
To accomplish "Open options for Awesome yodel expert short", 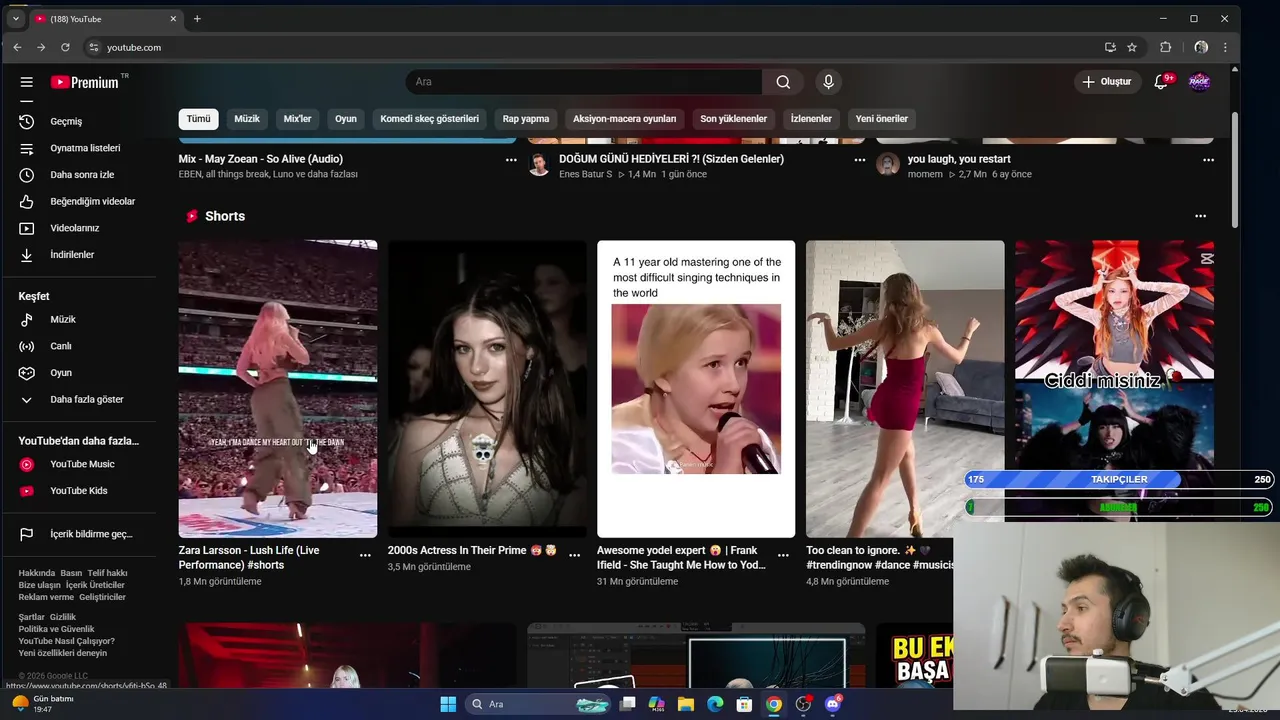I will [783, 555].
